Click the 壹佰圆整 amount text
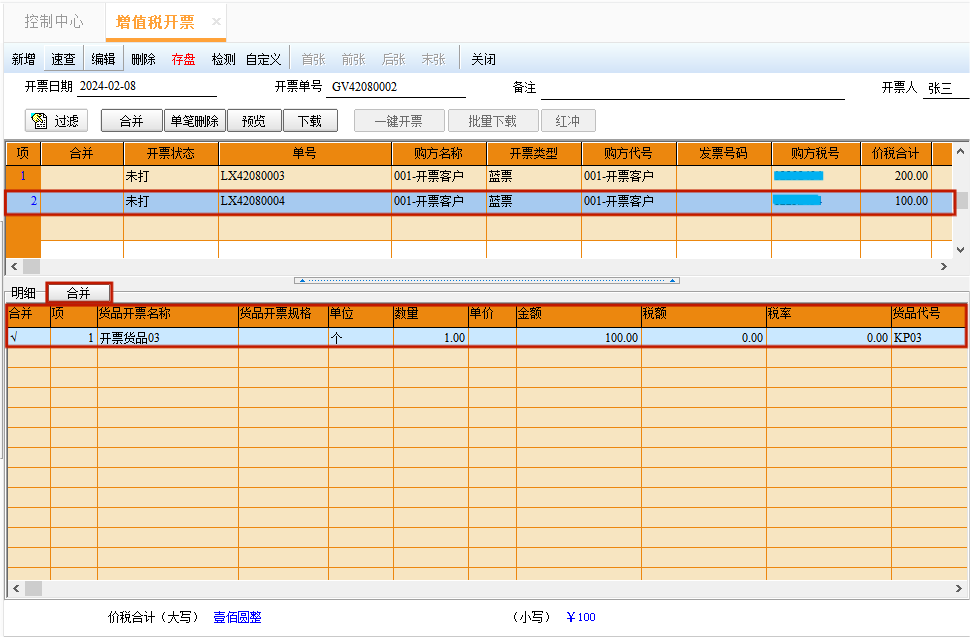This screenshot has width=970, height=637. [238, 617]
